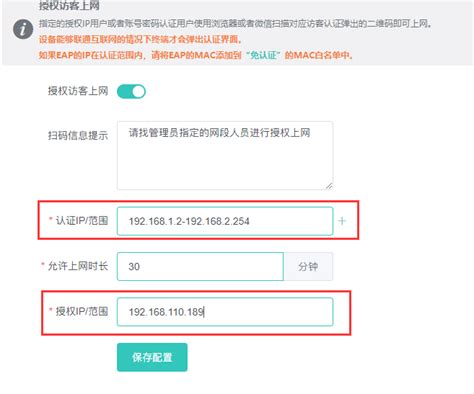Open the 免认证 link in the notice

tap(263, 55)
